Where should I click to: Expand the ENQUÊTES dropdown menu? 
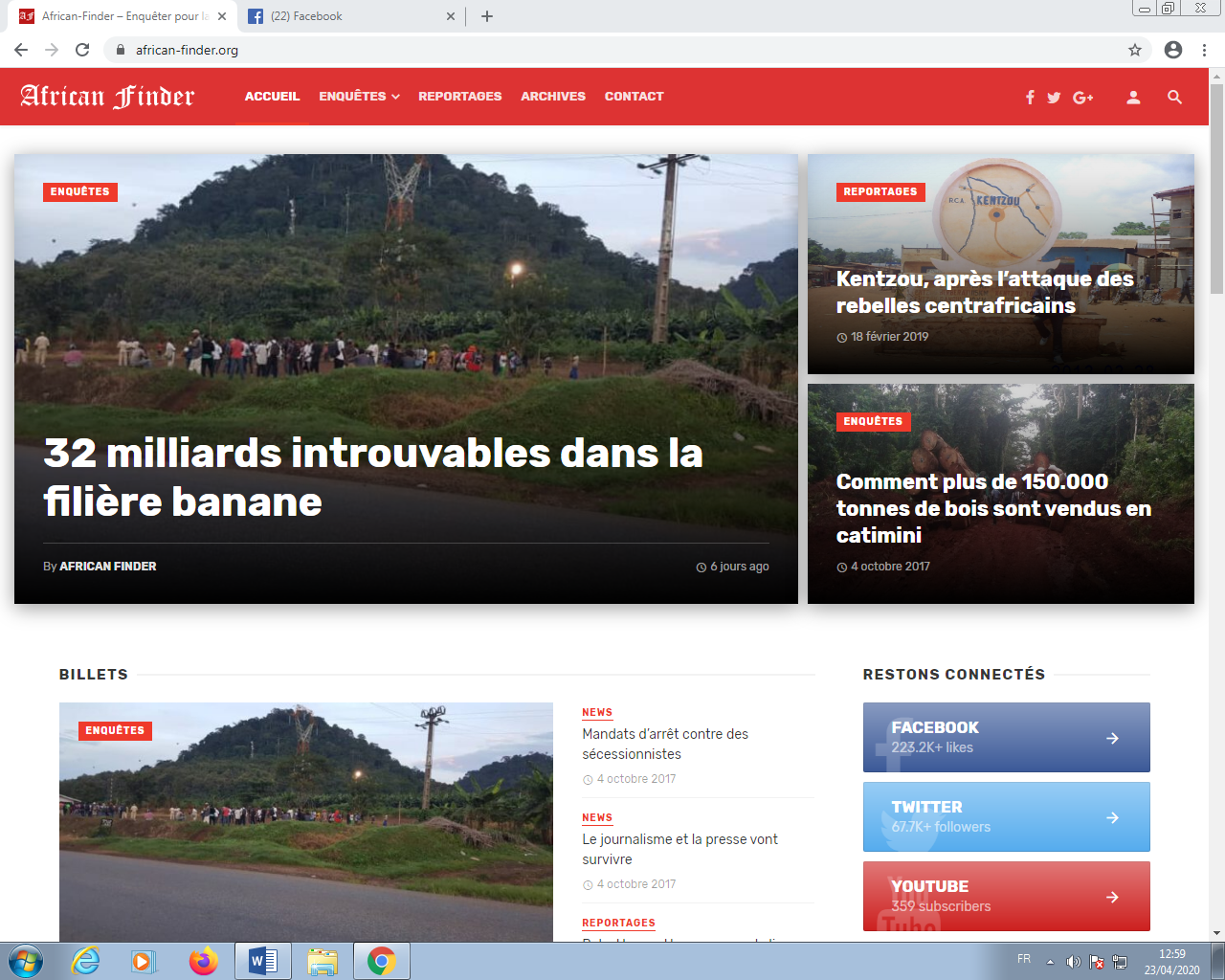[359, 96]
